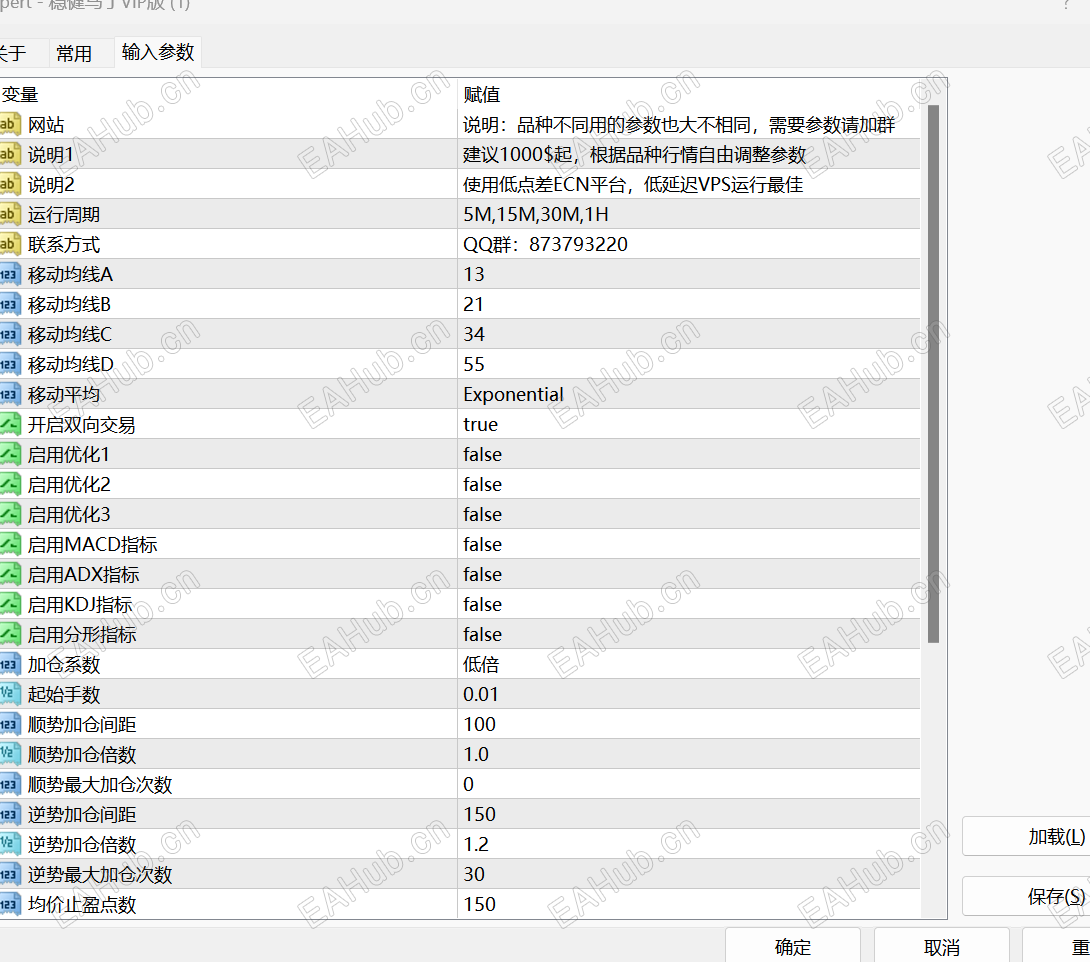Click the integer icon beside 顺势加仓间距
The image size is (1090, 962).
pos(9,724)
